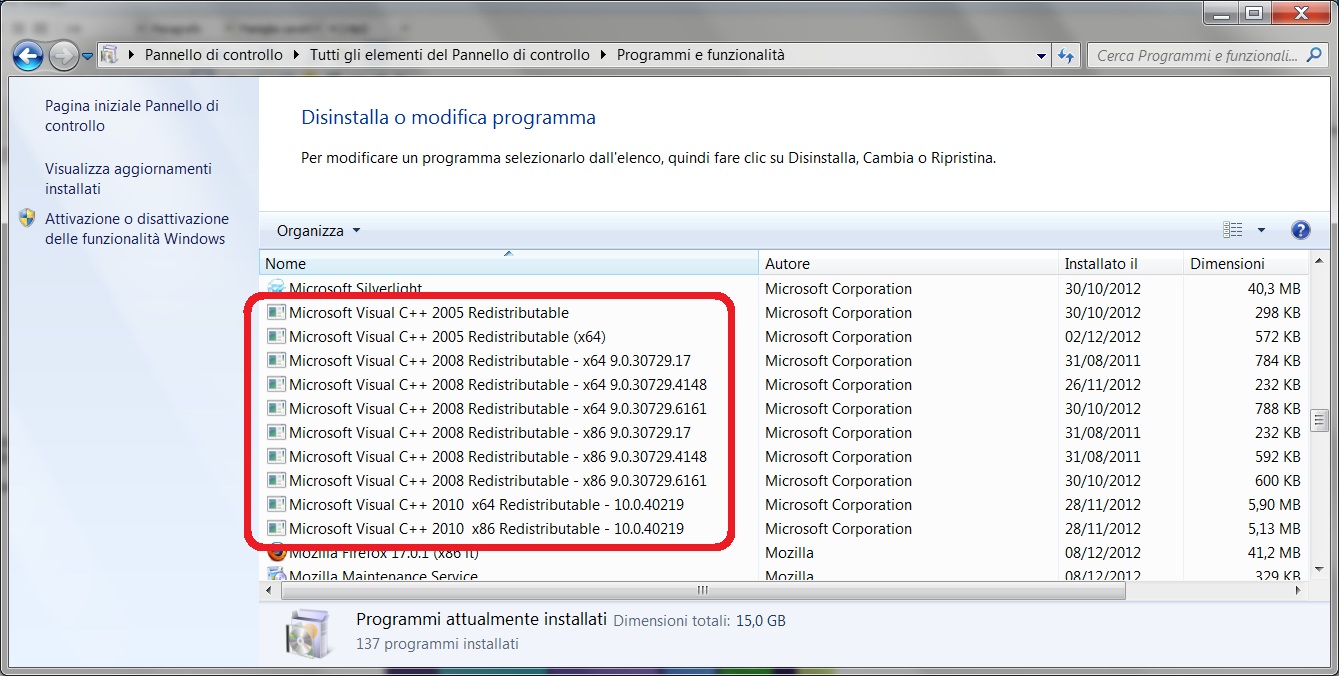Sort the list by the 'Installato il' column
1339x676 pixels.
1120,264
